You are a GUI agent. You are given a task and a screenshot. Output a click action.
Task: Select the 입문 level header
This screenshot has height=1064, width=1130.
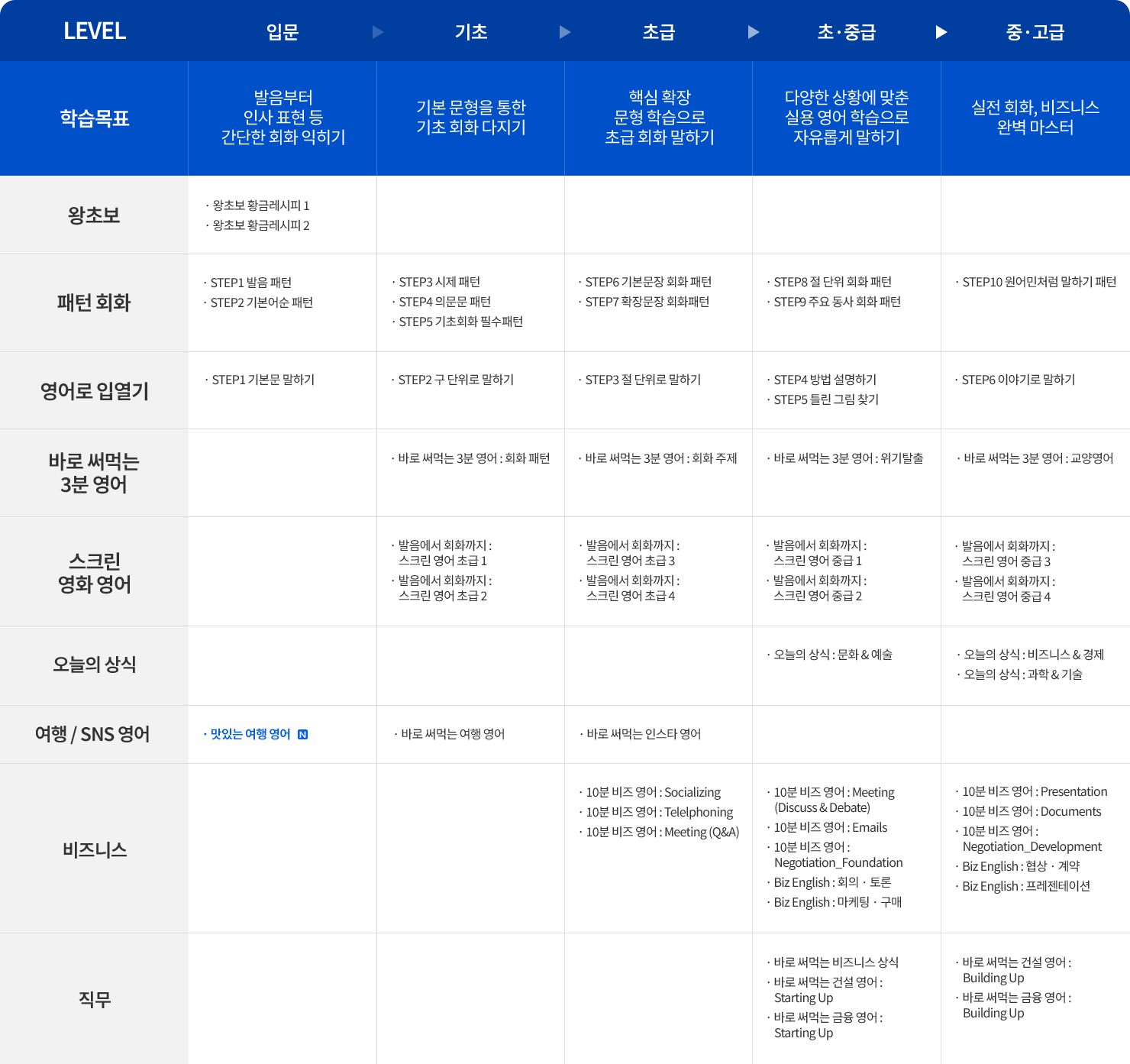(282, 32)
